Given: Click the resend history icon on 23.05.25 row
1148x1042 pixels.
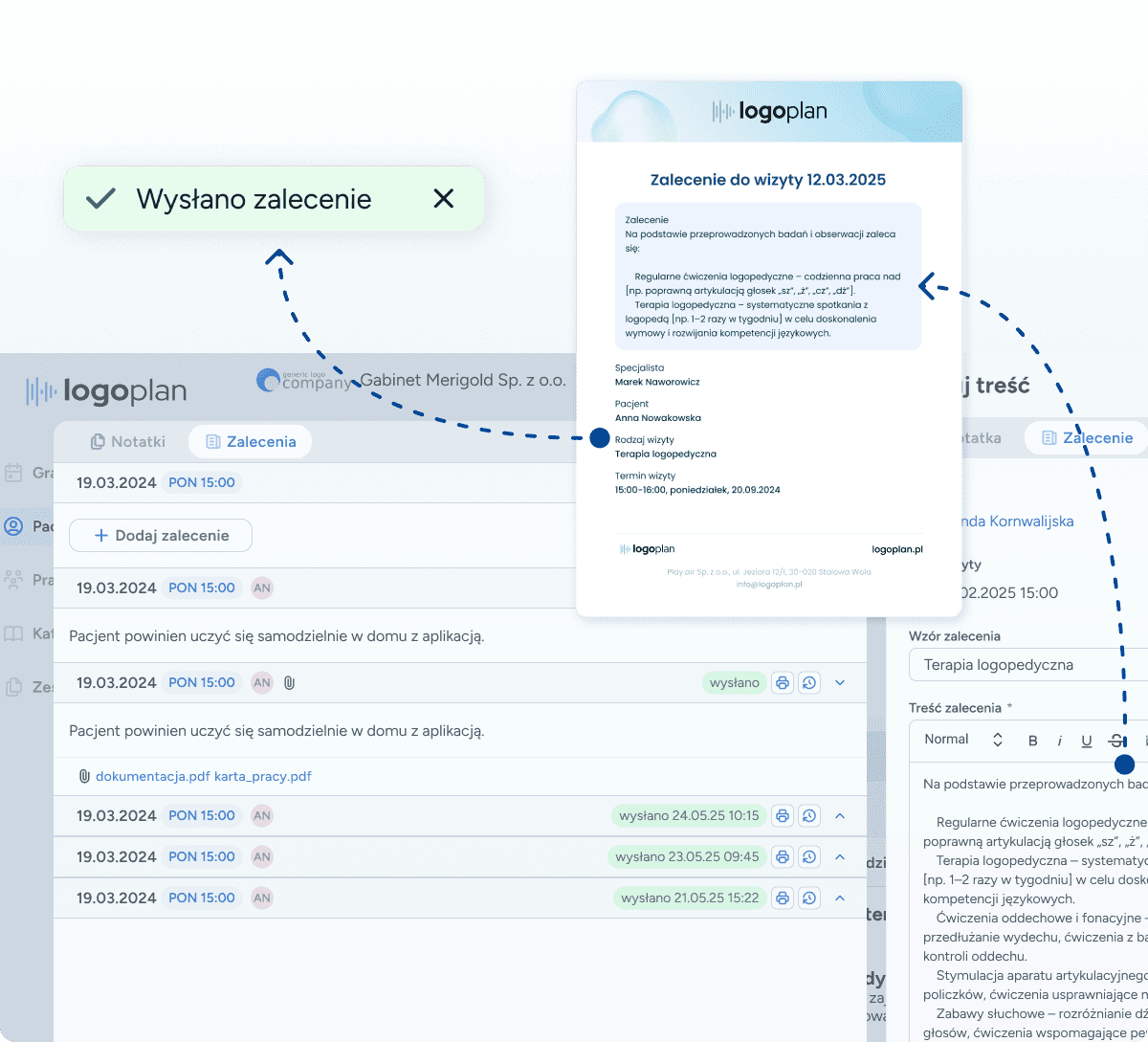Looking at the screenshot, I should point(808,856).
